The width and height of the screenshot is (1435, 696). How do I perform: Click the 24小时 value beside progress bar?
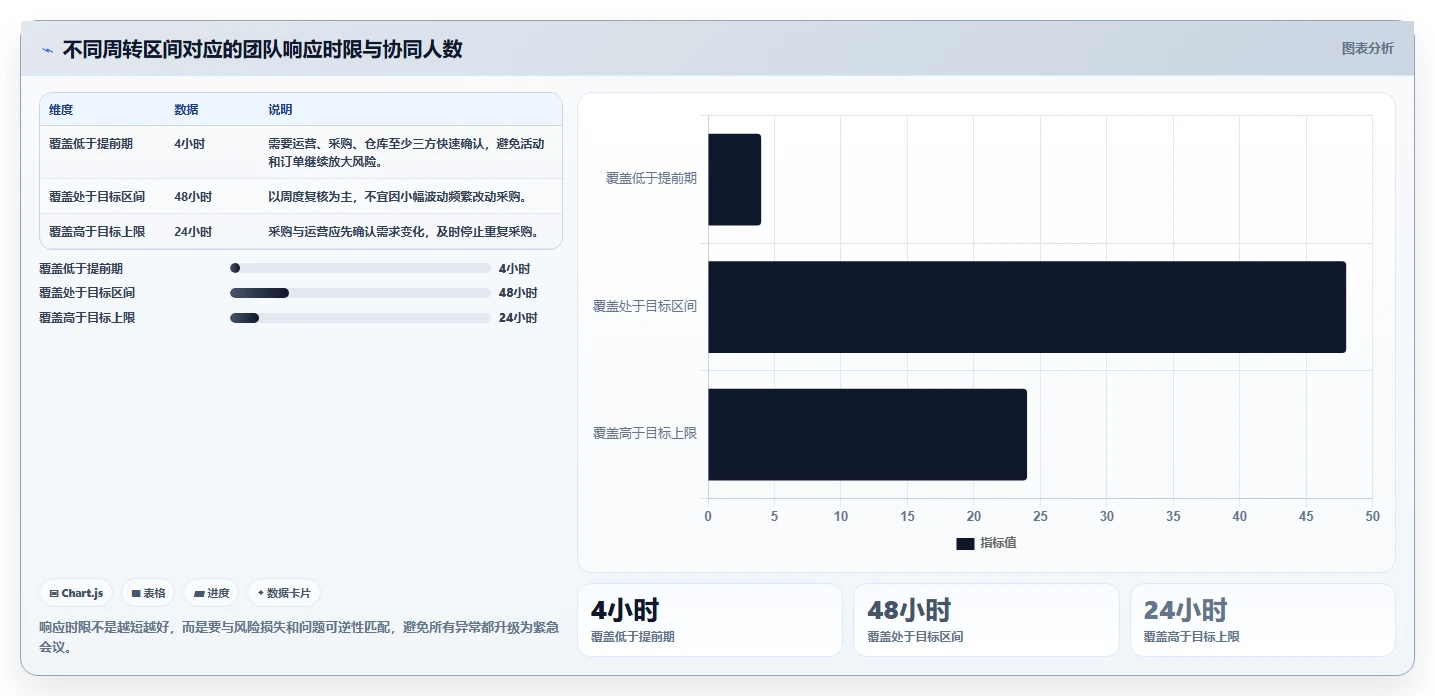coord(518,318)
